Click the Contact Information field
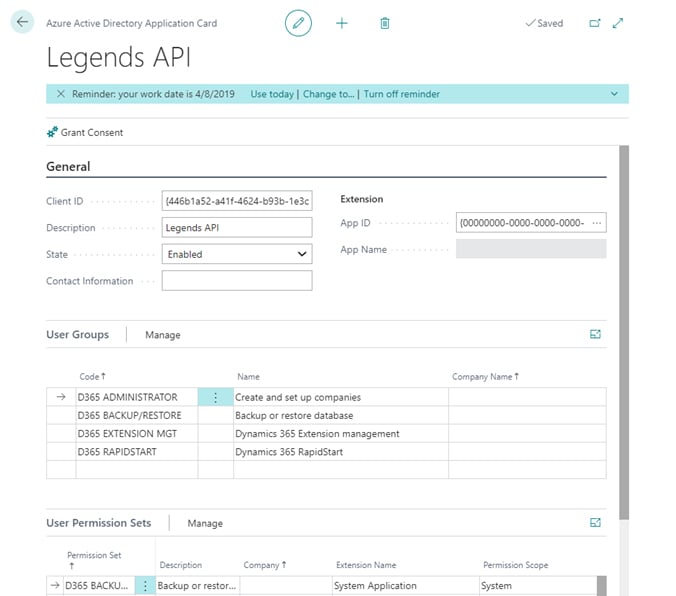The image size is (676, 596). [x=237, y=281]
